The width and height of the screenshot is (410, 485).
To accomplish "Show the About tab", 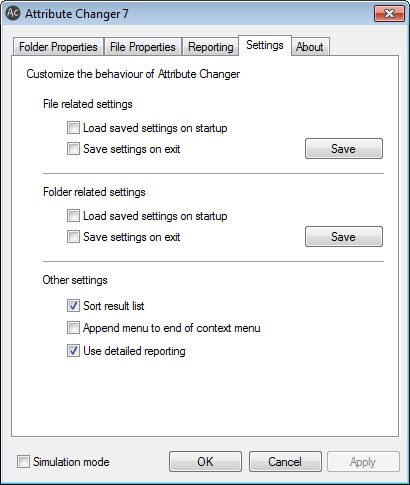I will click(x=310, y=47).
